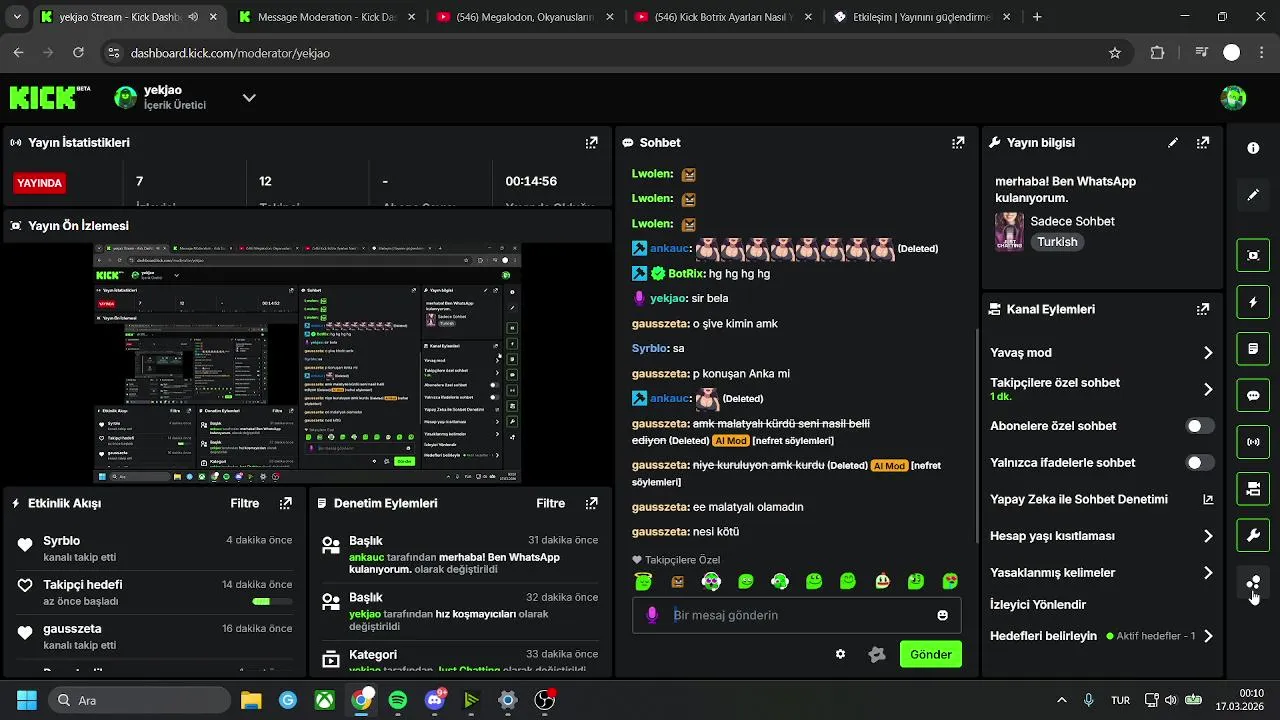Pop out the Denetim Eylemleri panel
This screenshot has height=720, width=1280.
pyautogui.click(x=591, y=503)
